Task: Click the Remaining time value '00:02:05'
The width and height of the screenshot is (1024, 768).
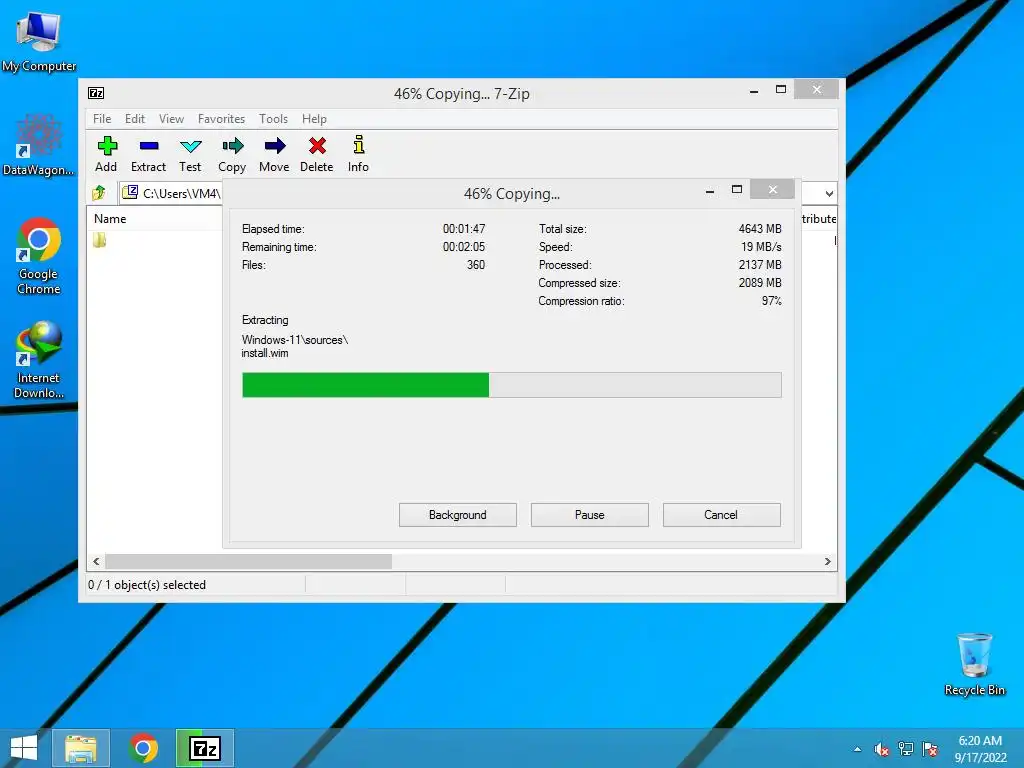Action: [464, 247]
